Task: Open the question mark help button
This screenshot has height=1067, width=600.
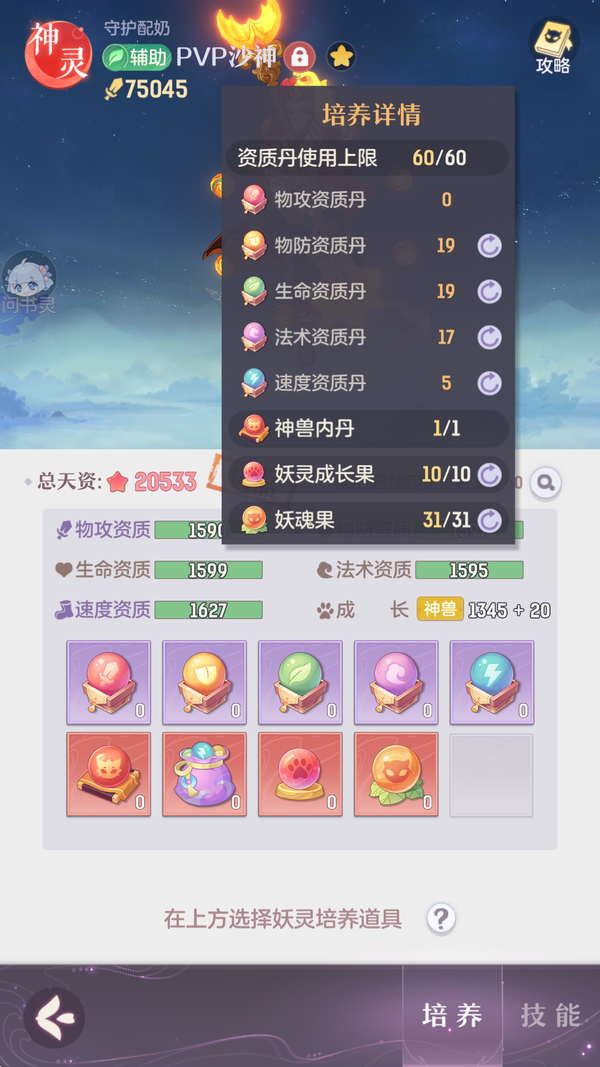Action: 441,919
